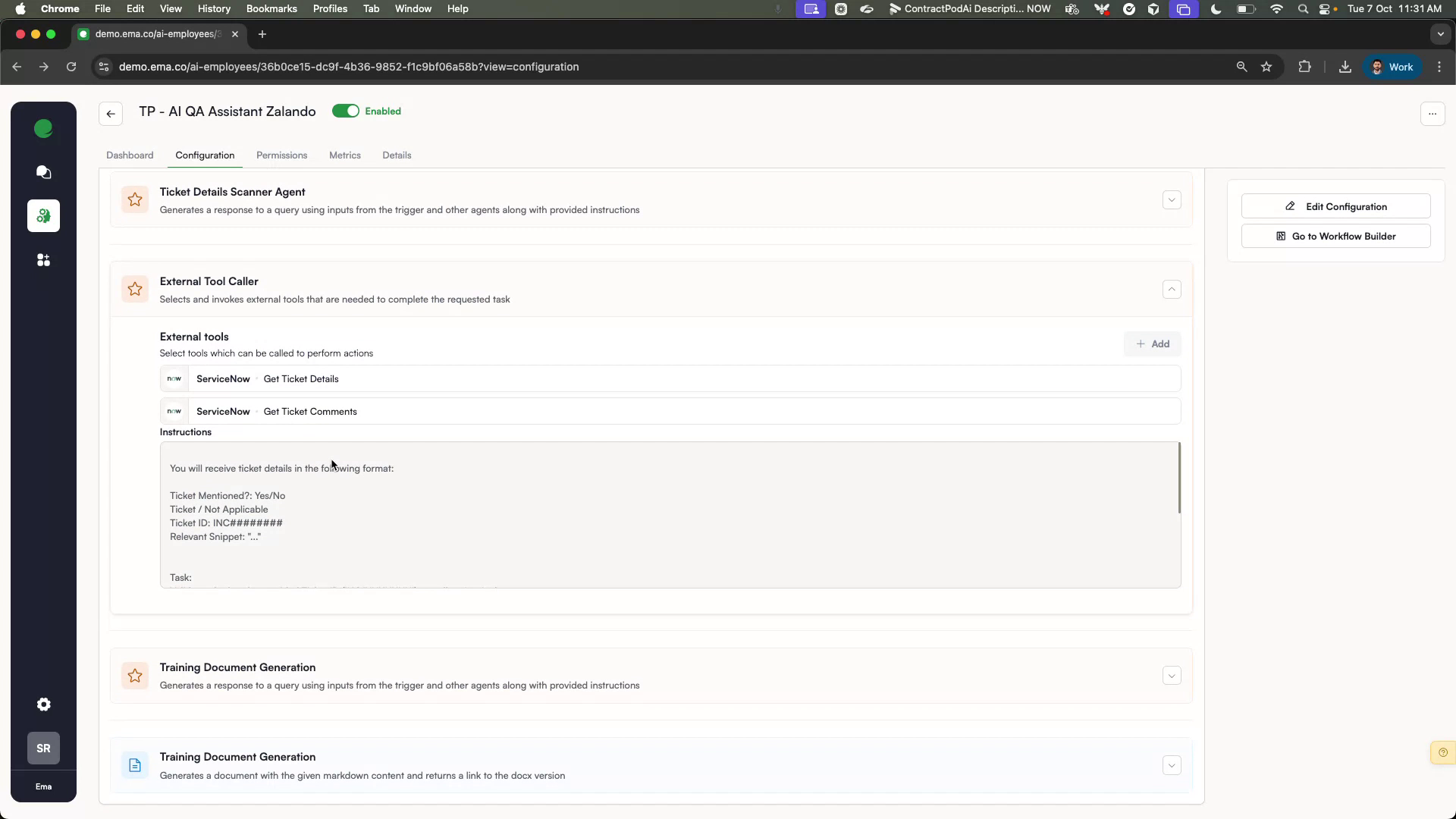Open the chat conversations panel in sidebar
The width and height of the screenshot is (1456, 819).
(x=43, y=173)
